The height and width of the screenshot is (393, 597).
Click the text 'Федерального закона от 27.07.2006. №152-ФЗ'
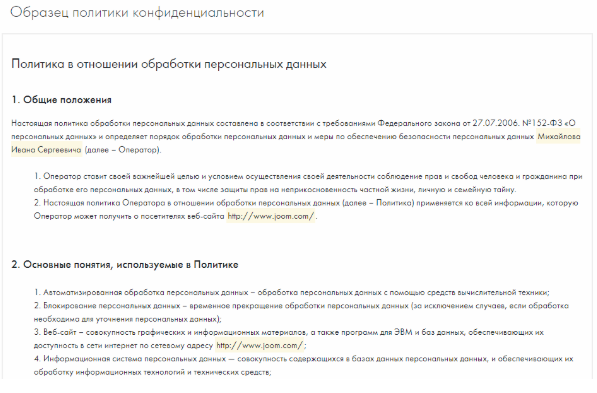click(x=470, y=123)
